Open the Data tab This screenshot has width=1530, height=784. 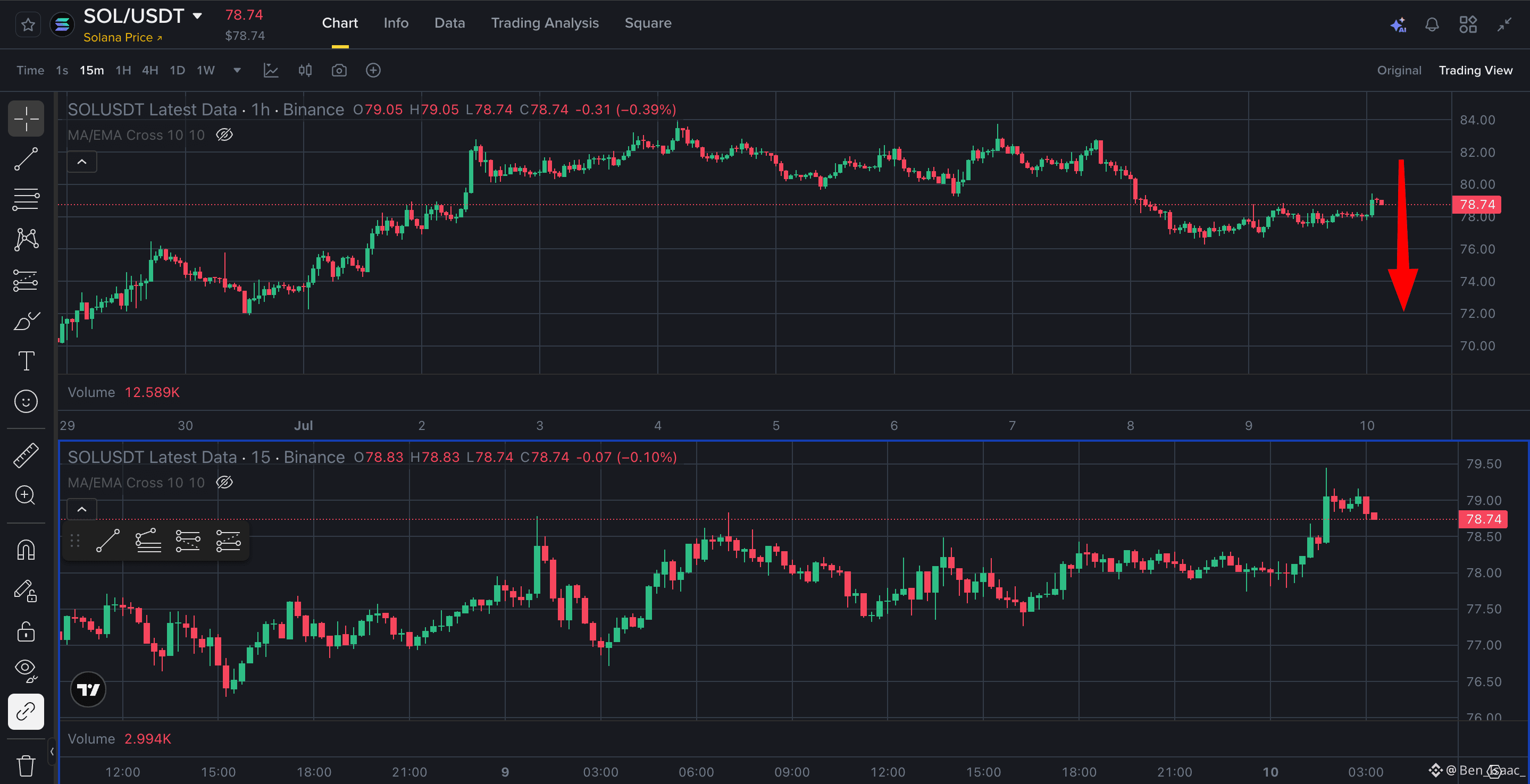click(449, 23)
